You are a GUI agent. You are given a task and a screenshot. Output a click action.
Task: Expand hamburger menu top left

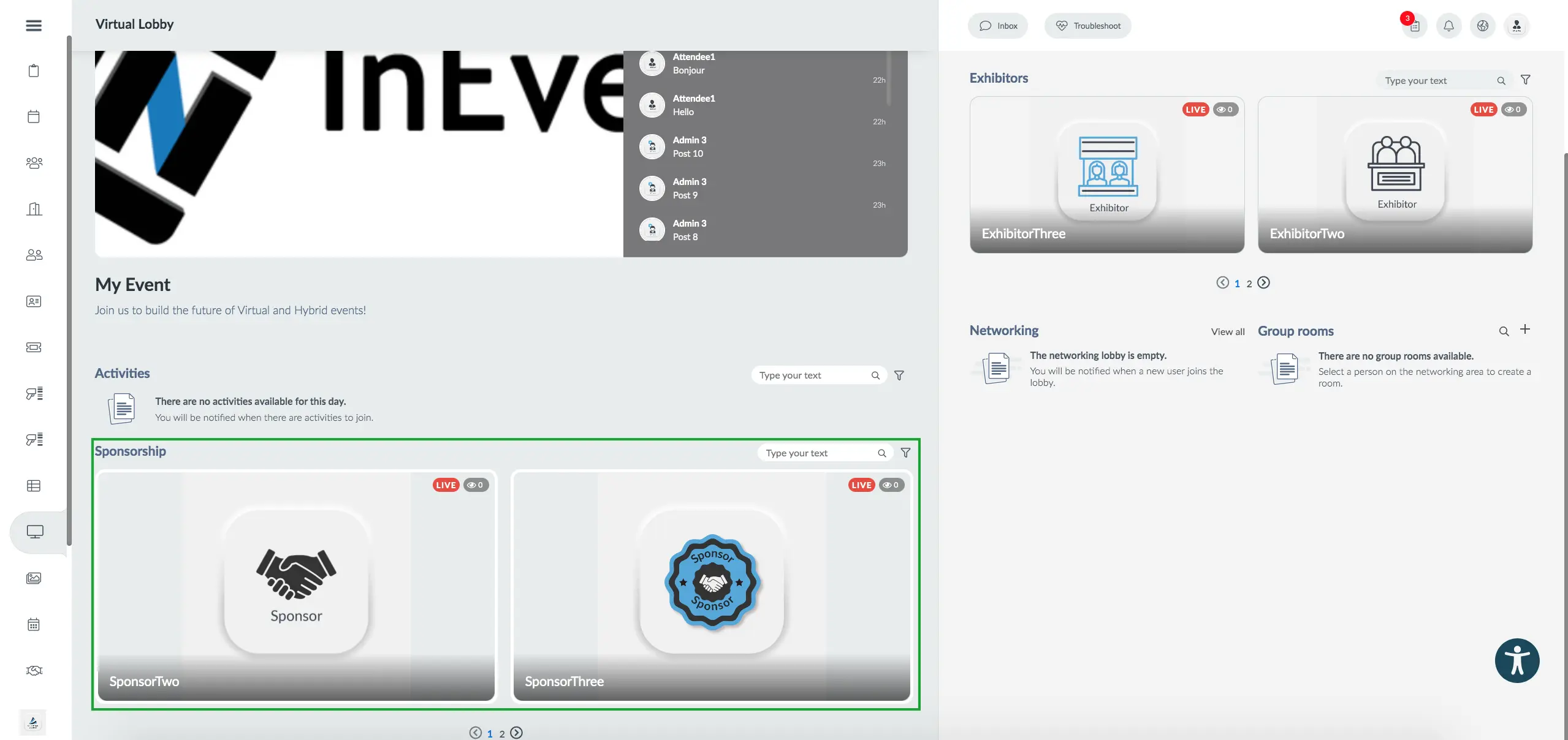pyautogui.click(x=33, y=25)
